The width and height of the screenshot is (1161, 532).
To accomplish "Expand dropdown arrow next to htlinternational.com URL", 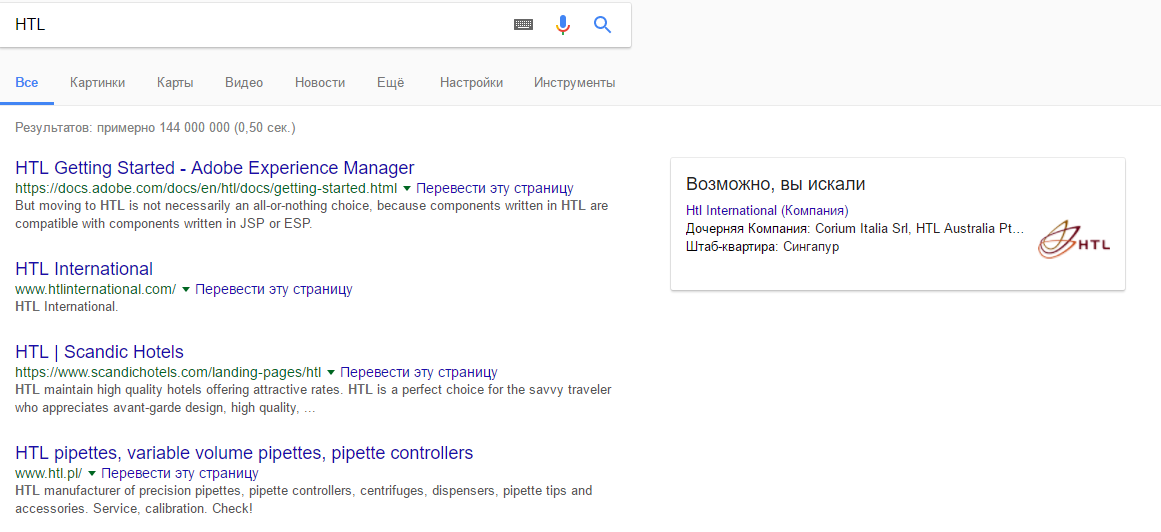I will click(186, 290).
